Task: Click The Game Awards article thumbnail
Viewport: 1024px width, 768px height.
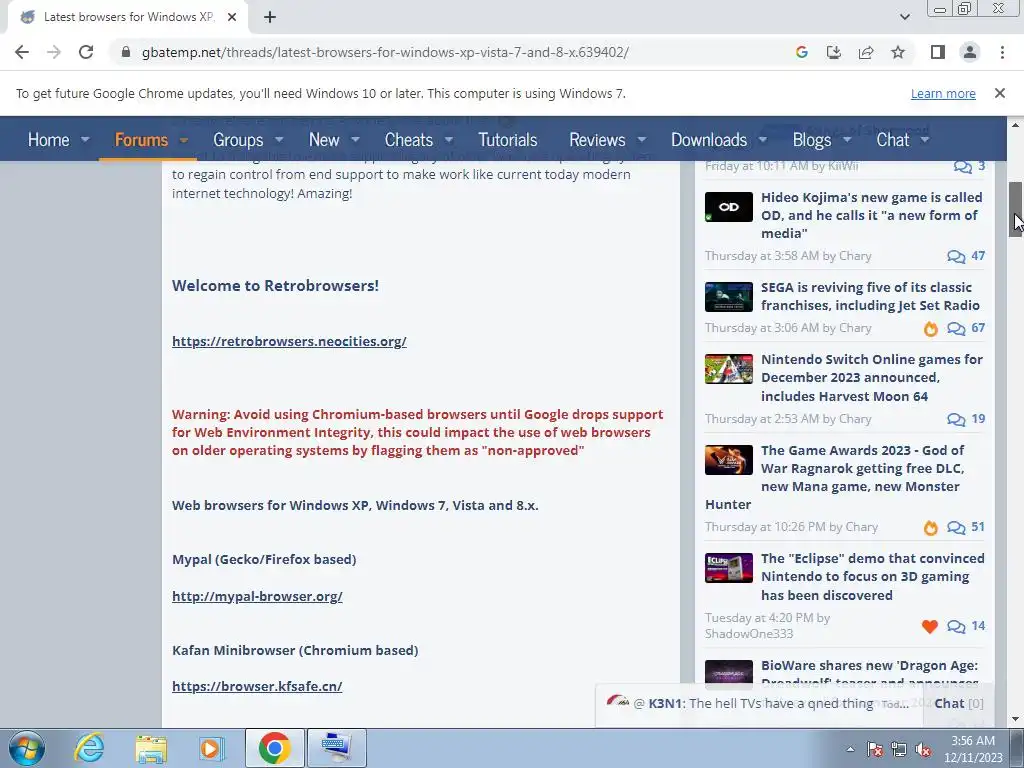Action: point(729,460)
